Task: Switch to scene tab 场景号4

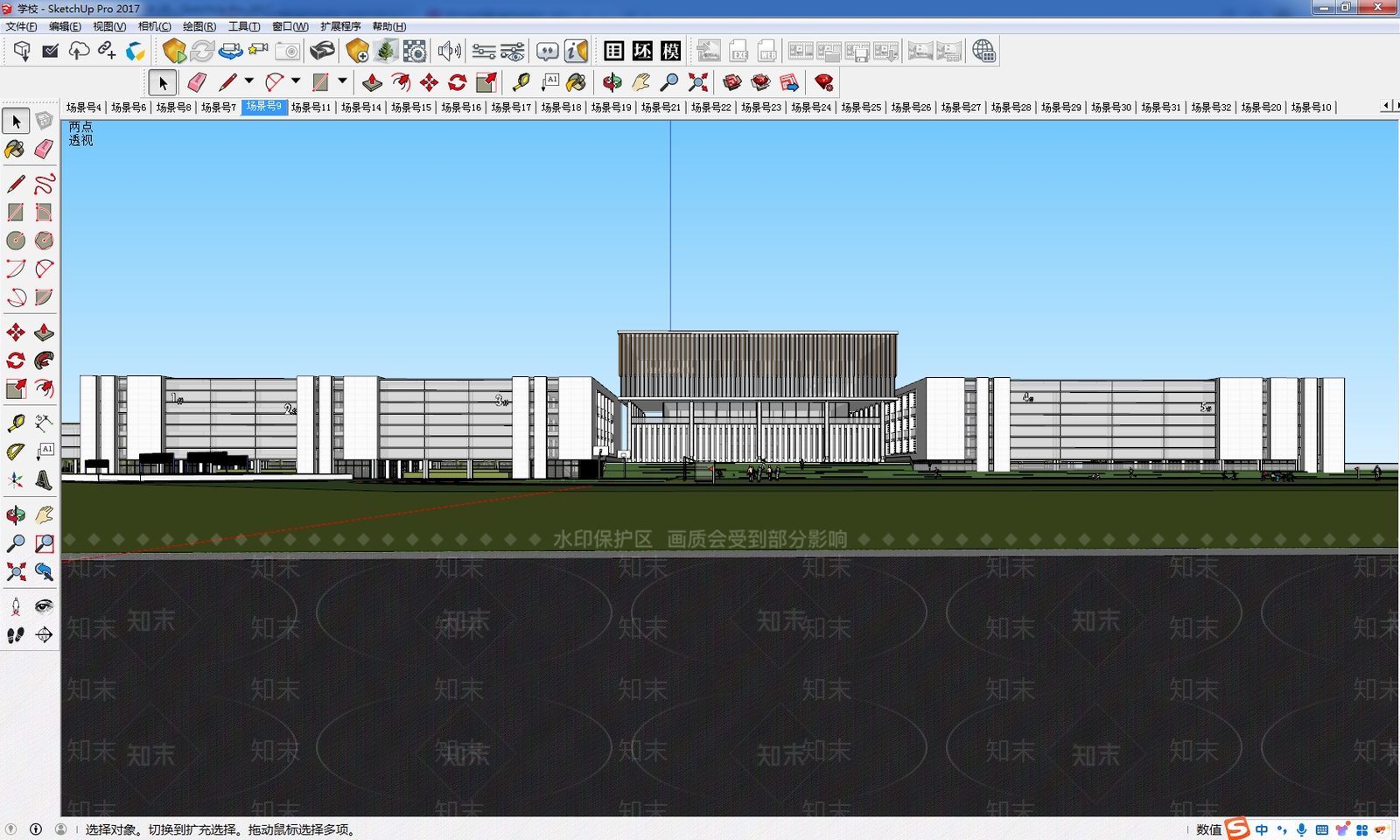Action: tap(83, 107)
